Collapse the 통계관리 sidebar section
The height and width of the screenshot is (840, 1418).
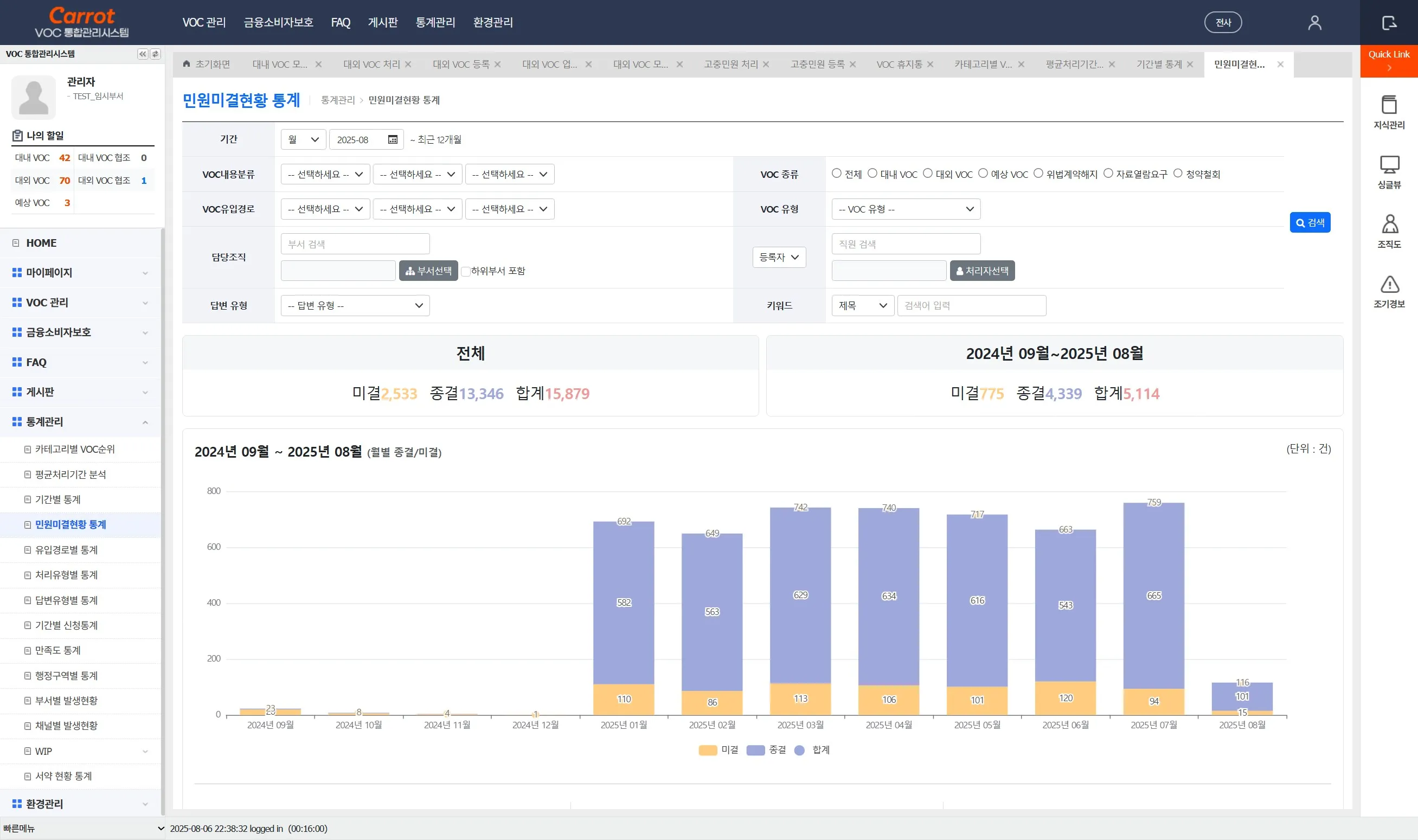click(x=80, y=422)
